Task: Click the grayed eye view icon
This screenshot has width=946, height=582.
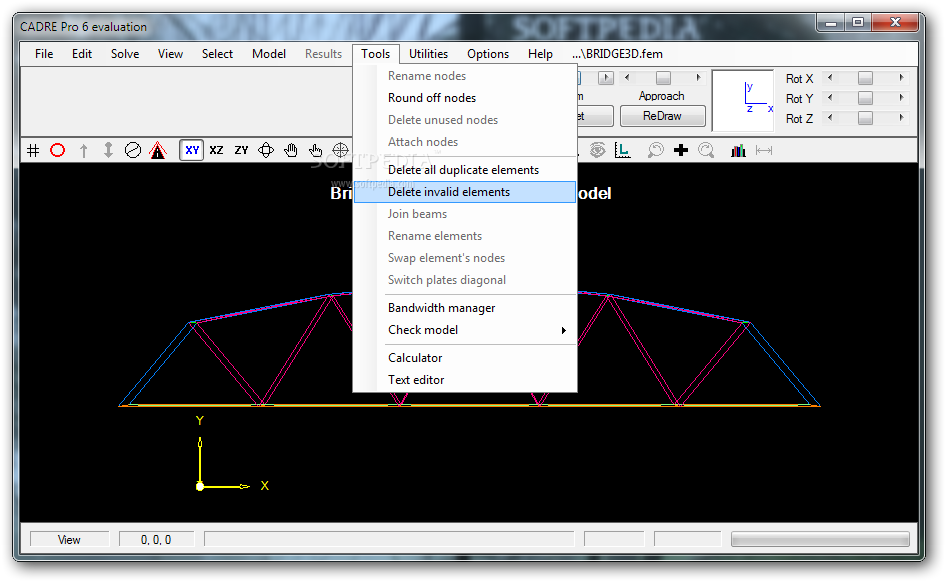Action: [597, 150]
